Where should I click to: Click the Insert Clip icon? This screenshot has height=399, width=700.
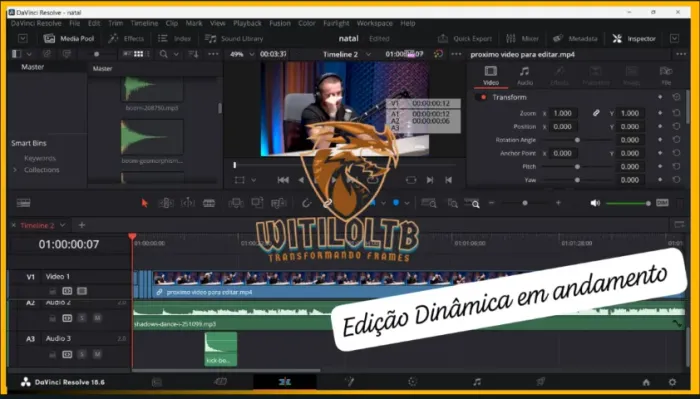pos(236,204)
